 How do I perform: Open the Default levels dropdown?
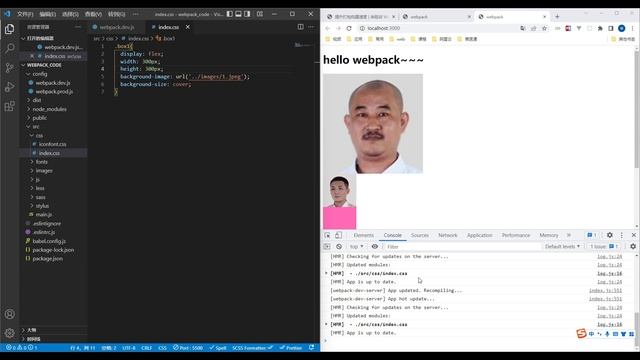click(x=562, y=247)
